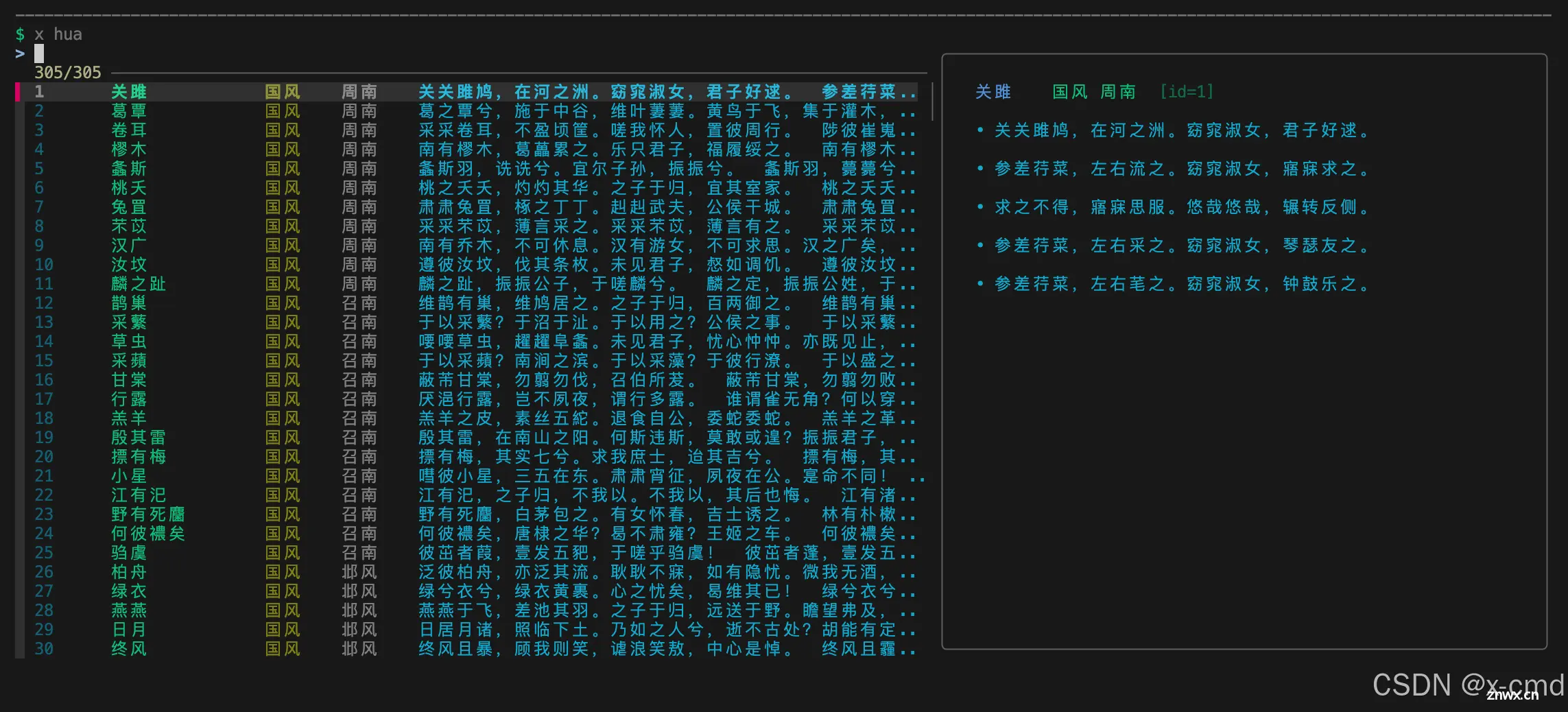Select row 21 poem 小星
Image resolution: width=1568 pixels, height=712 pixels.
coord(471,476)
